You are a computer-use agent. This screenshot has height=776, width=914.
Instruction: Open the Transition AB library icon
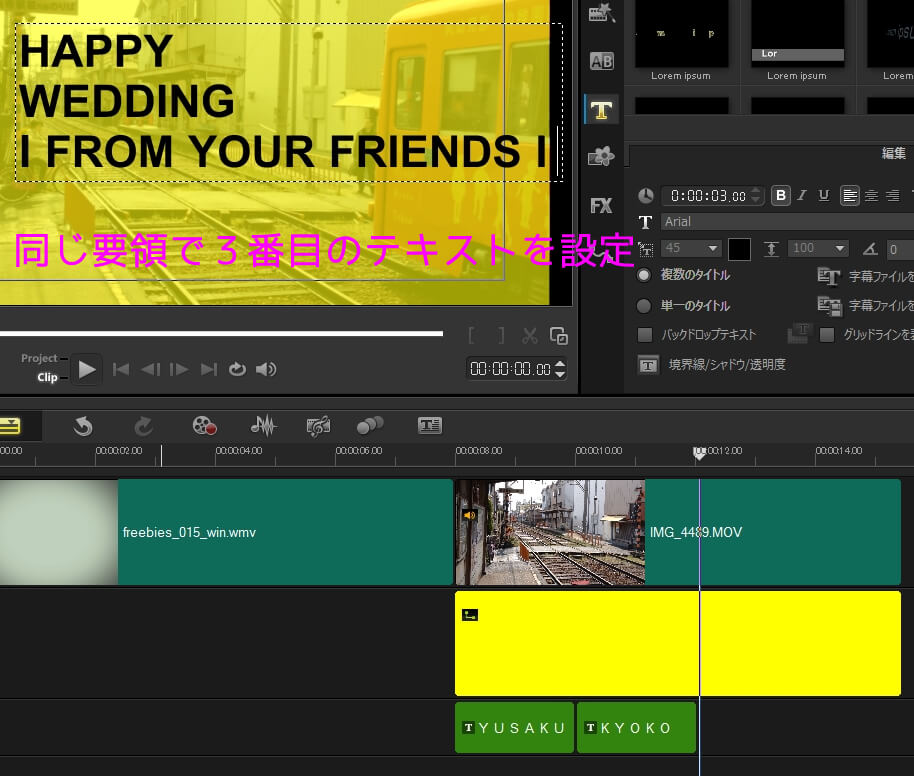601,61
